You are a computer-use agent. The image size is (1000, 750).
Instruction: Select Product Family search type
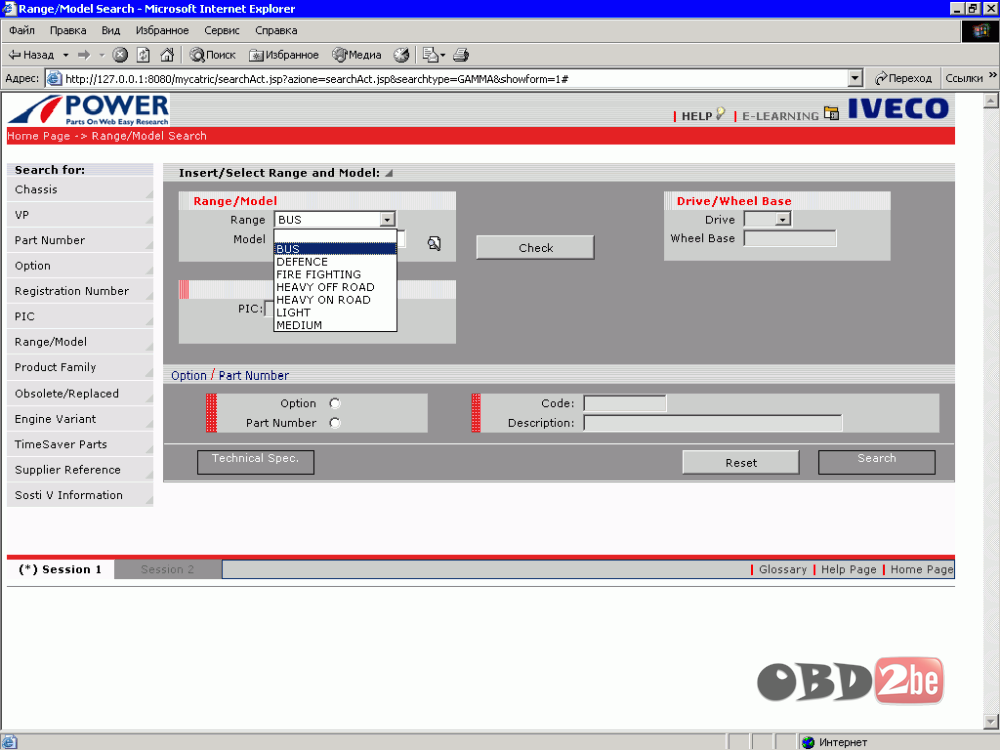80,367
